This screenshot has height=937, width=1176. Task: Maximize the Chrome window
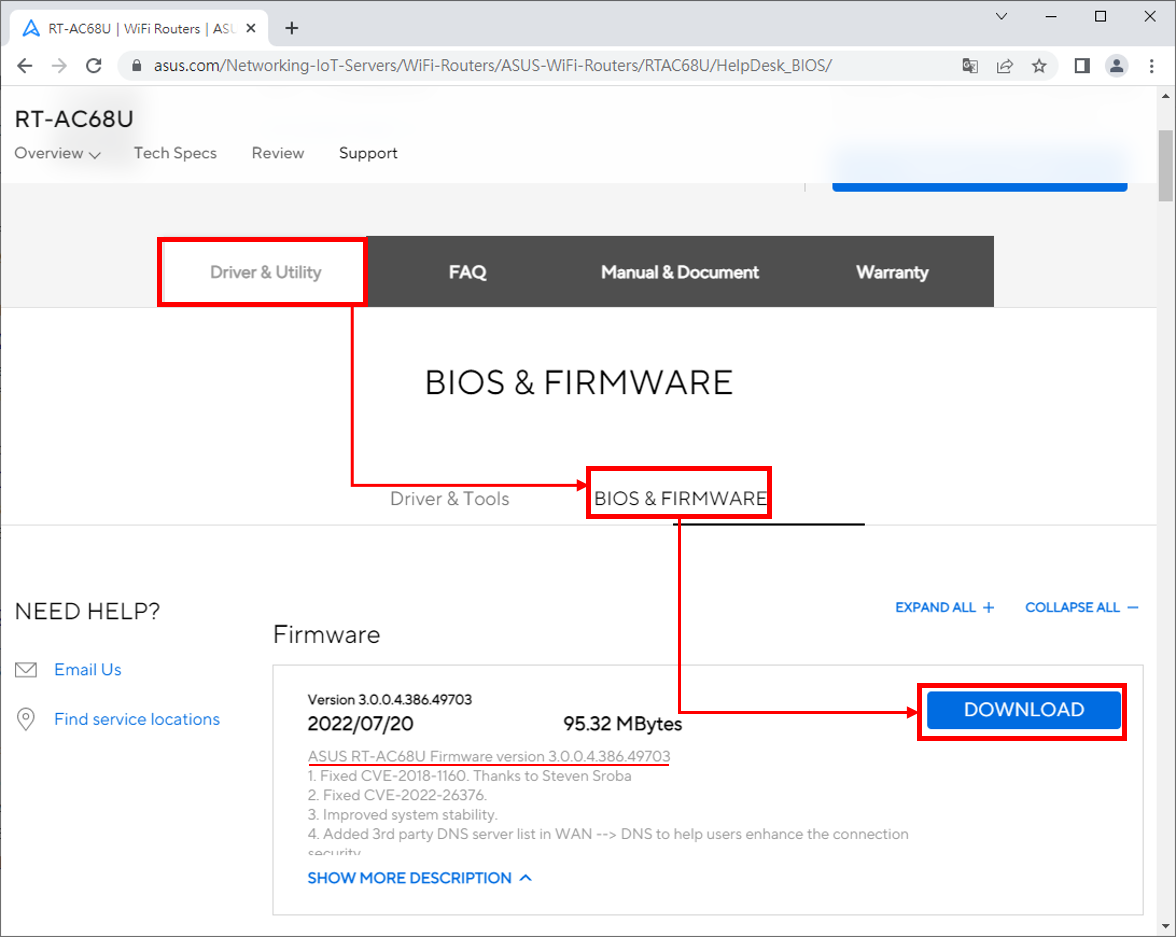click(1100, 16)
